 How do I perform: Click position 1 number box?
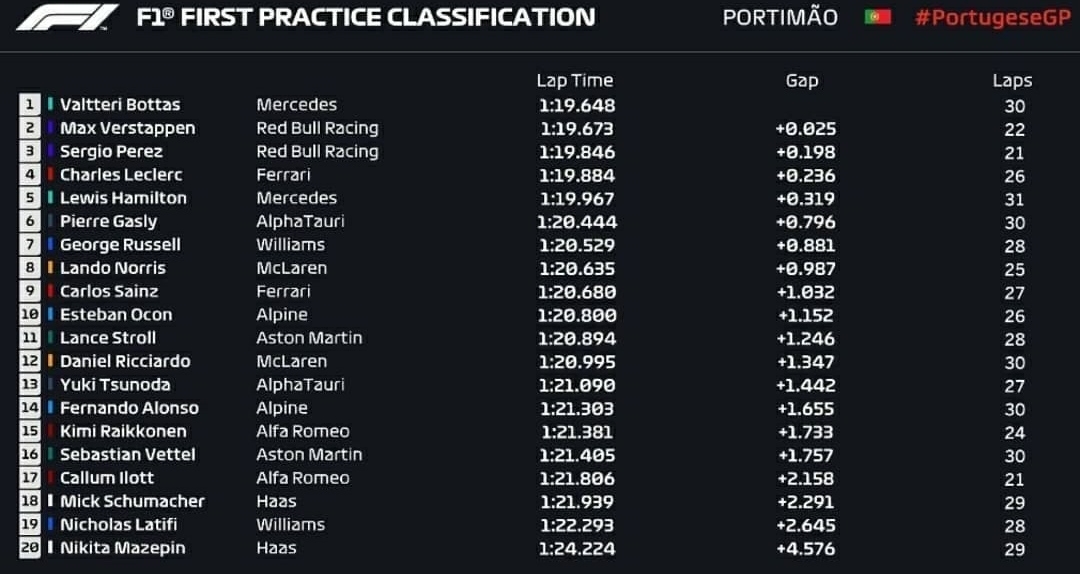29,104
